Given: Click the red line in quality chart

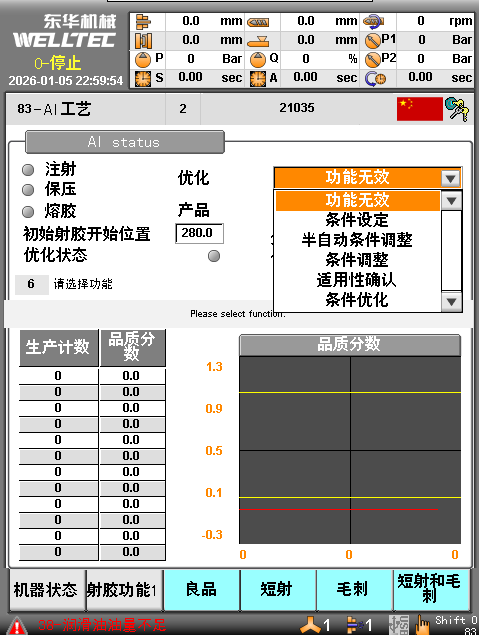Looking at the screenshot, I should (338, 509).
